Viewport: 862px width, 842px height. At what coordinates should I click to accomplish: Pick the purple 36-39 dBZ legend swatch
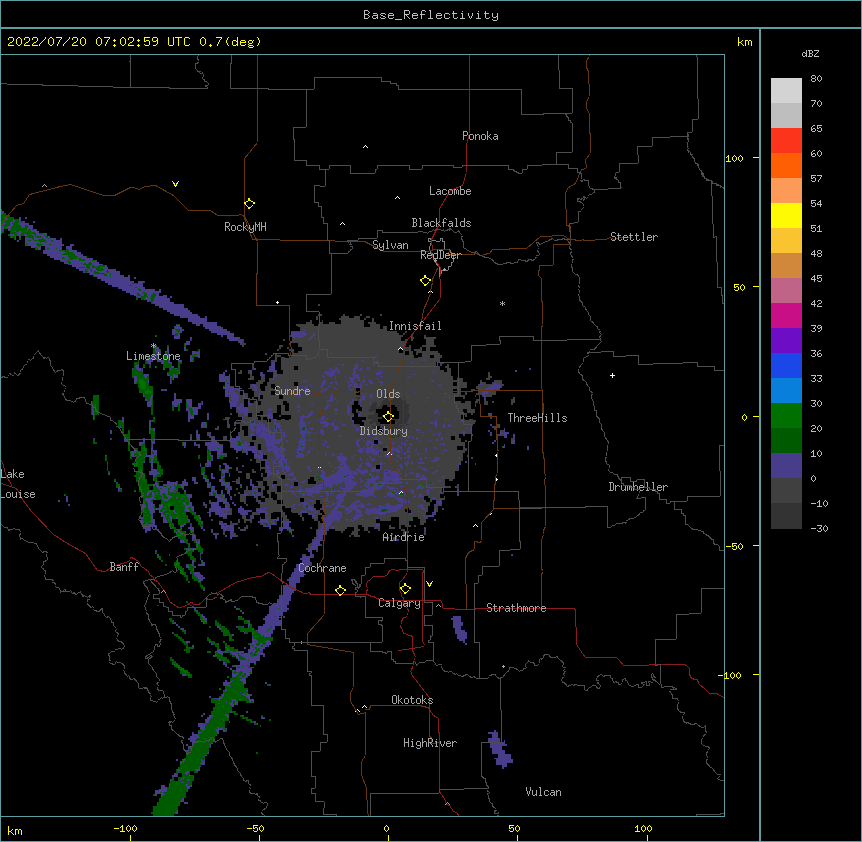pyautogui.click(x=786, y=341)
